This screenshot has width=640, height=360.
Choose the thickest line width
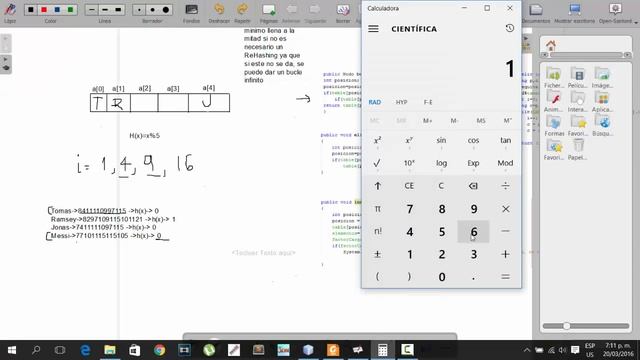point(118,9)
